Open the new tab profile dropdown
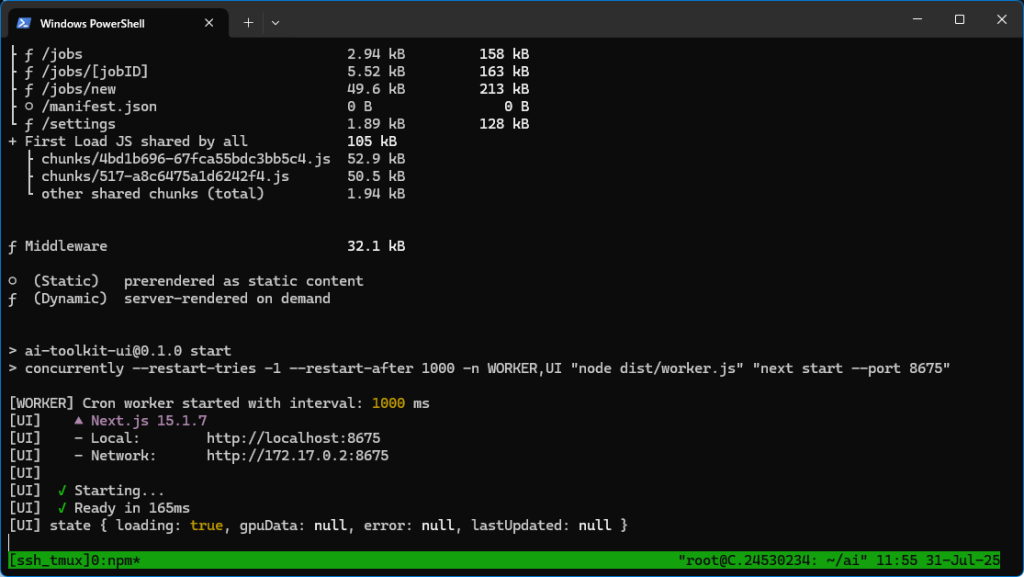Viewport: 1024px width, 577px height. (276, 23)
